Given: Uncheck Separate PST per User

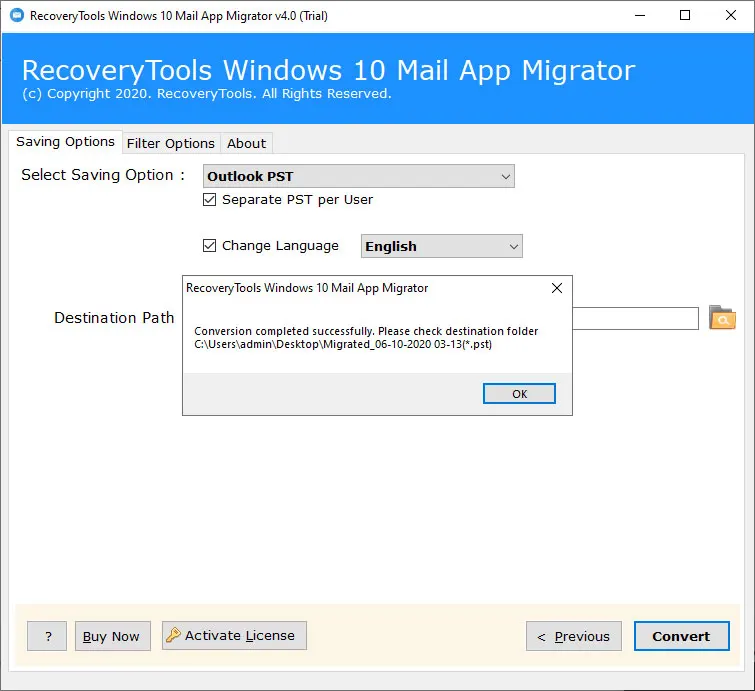Looking at the screenshot, I should click(210, 200).
